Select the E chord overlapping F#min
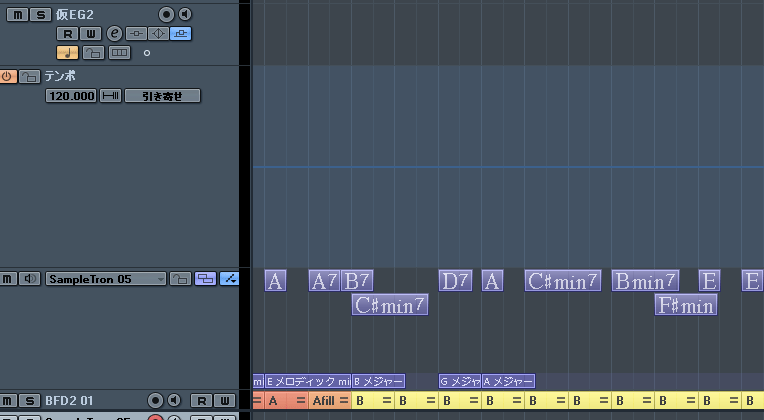The width and height of the screenshot is (764, 420). 709,281
